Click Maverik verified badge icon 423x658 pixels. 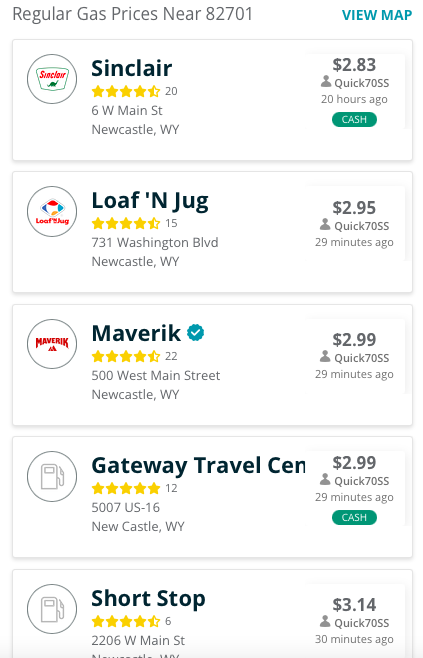click(196, 333)
